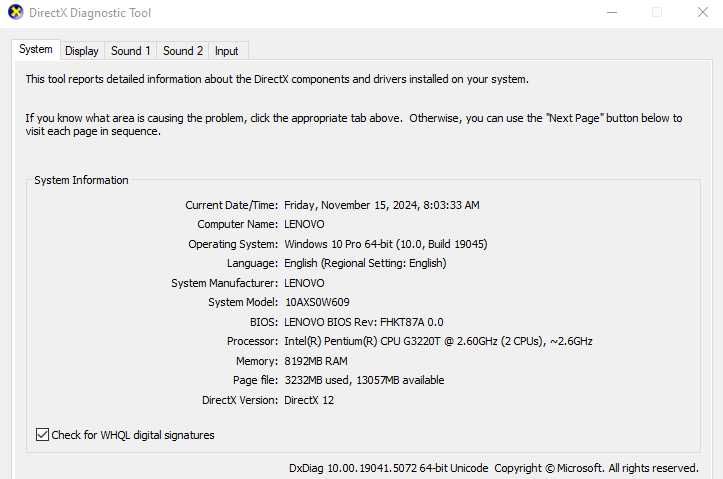Click English (Regional Setting: English) value
This screenshot has width=723, height=479.
[x=365, y=263]
